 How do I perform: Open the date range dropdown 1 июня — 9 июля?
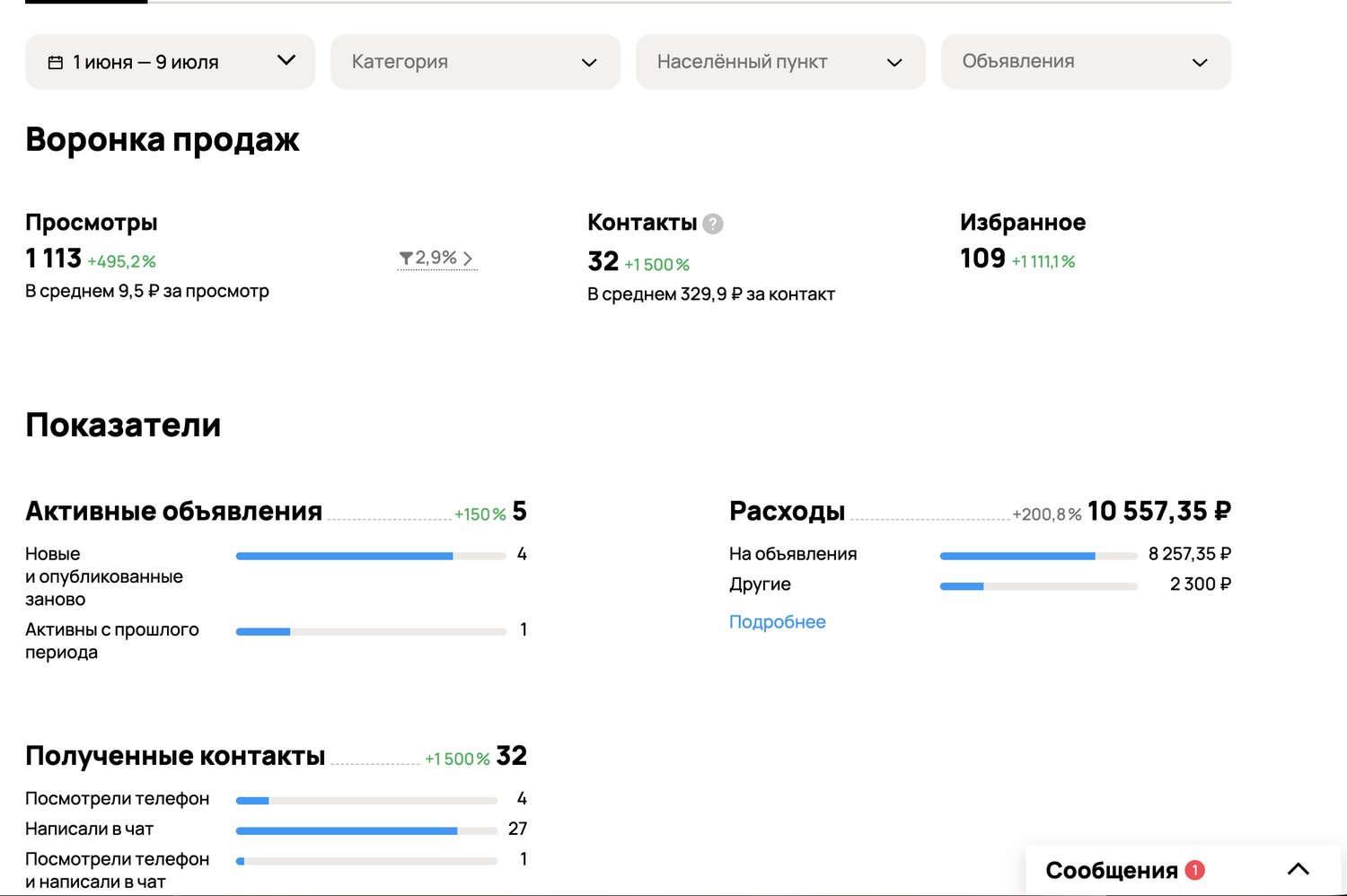171,62
